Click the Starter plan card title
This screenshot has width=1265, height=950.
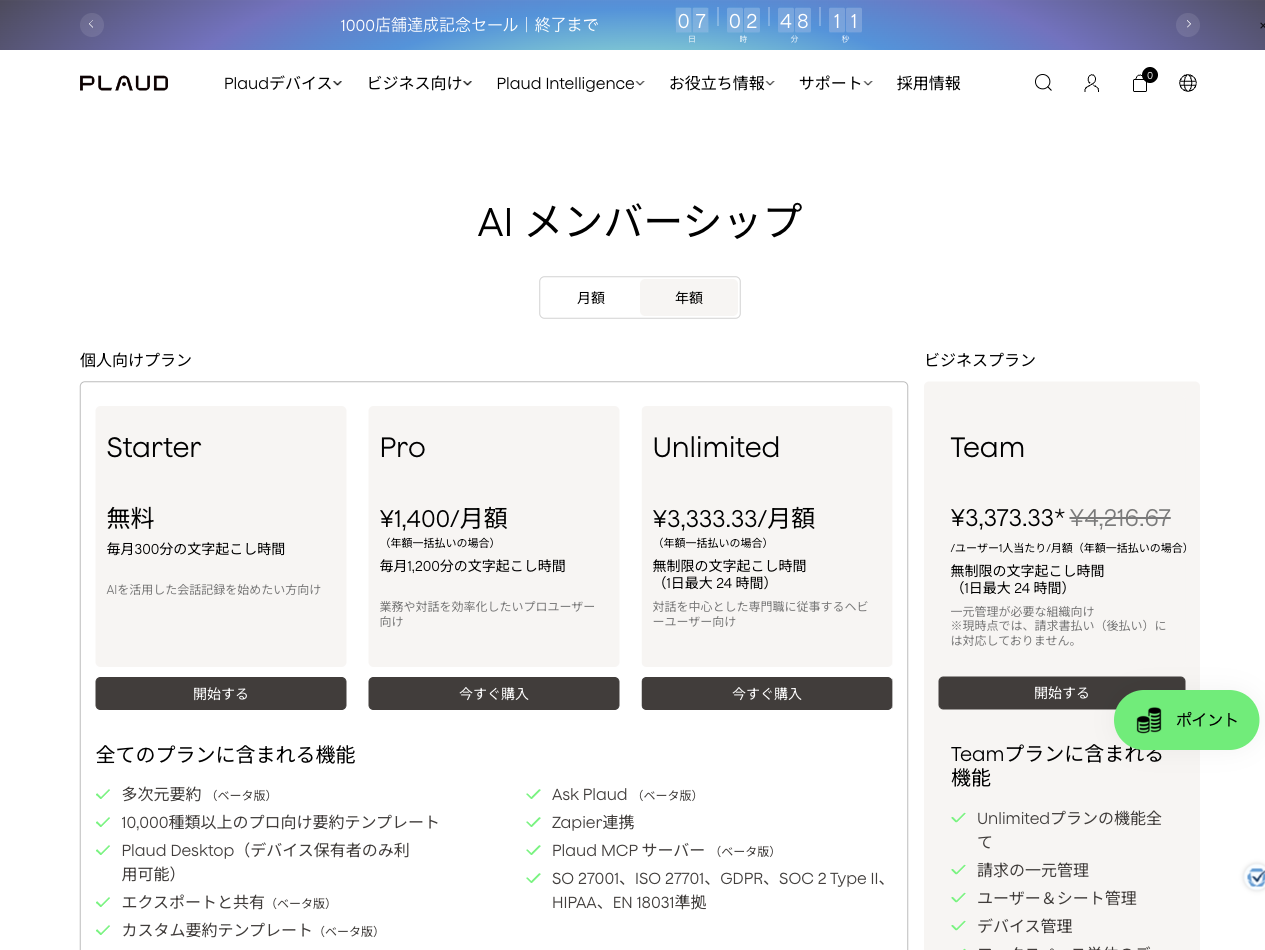pyautogui.click(x=154, y=447)
